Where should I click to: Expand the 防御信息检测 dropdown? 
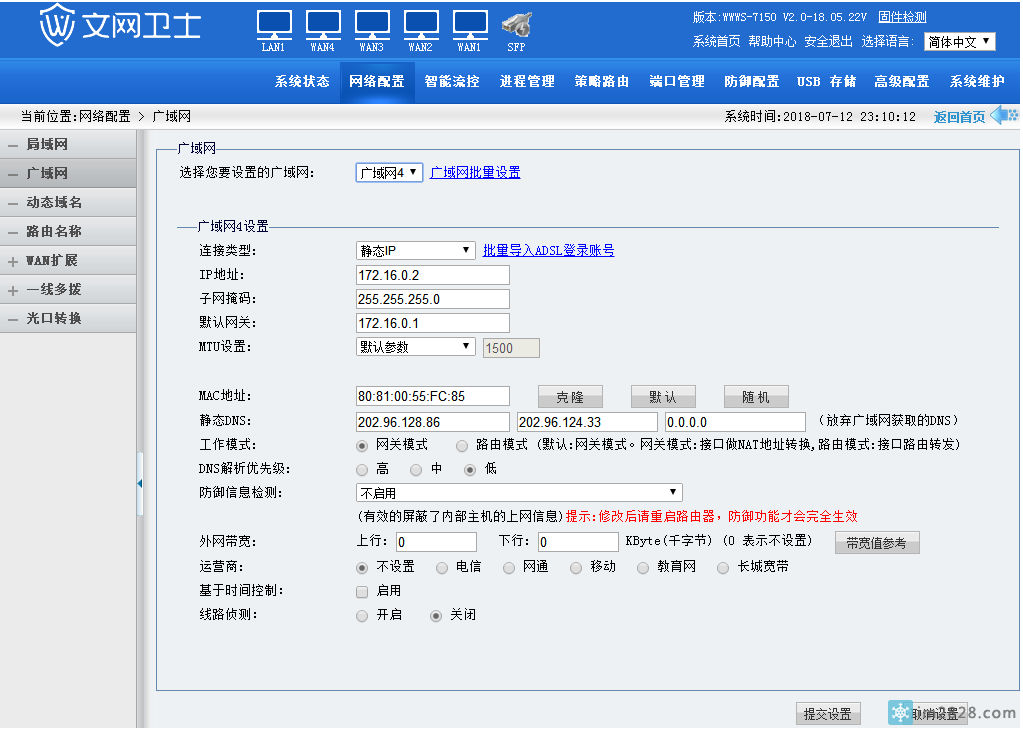519,493
